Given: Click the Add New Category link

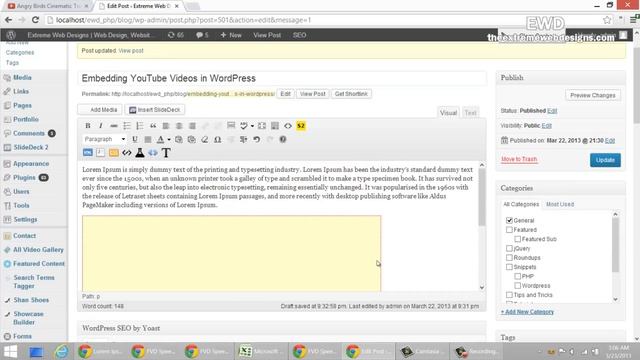Looking at the screenshot, I should [527, 312].
